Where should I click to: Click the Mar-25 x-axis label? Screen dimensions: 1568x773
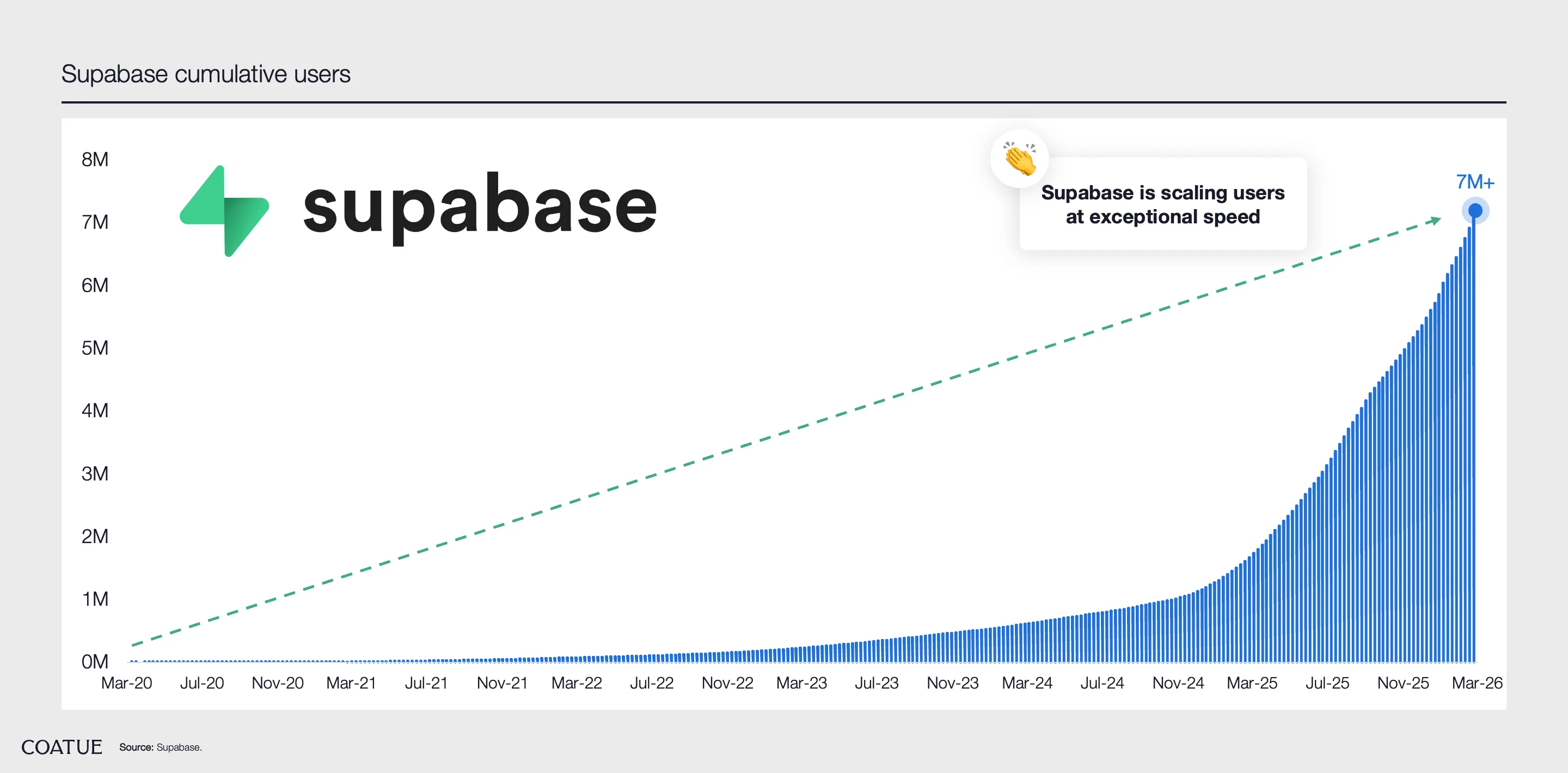pyautogui.click(x=1252, y=683)
